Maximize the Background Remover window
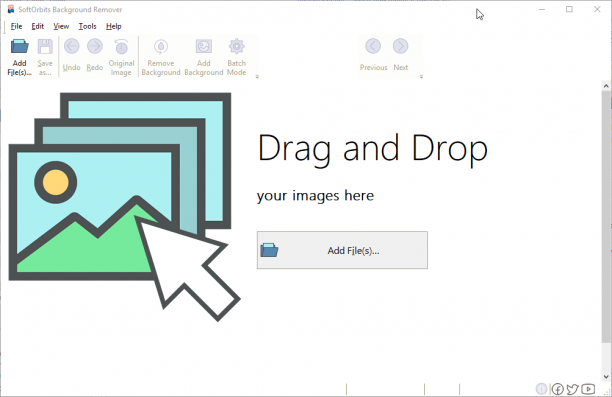The image size is (612, 397). pyautogui.click(x=569, y=9)
